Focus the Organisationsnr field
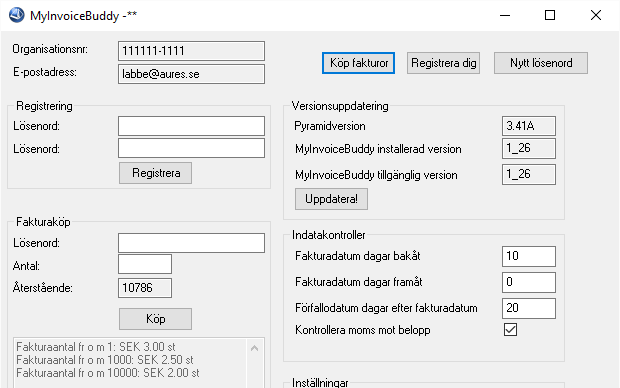The image size is (620, 388). coord(191,51)
